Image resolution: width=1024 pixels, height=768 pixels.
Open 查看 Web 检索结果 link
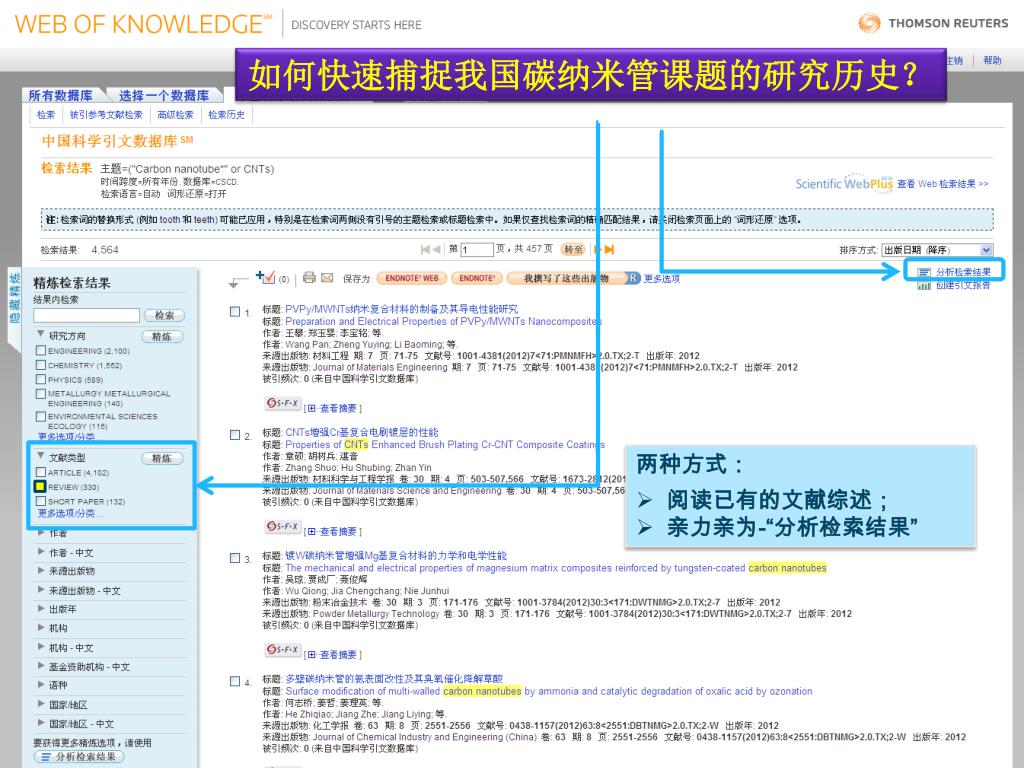942,184
